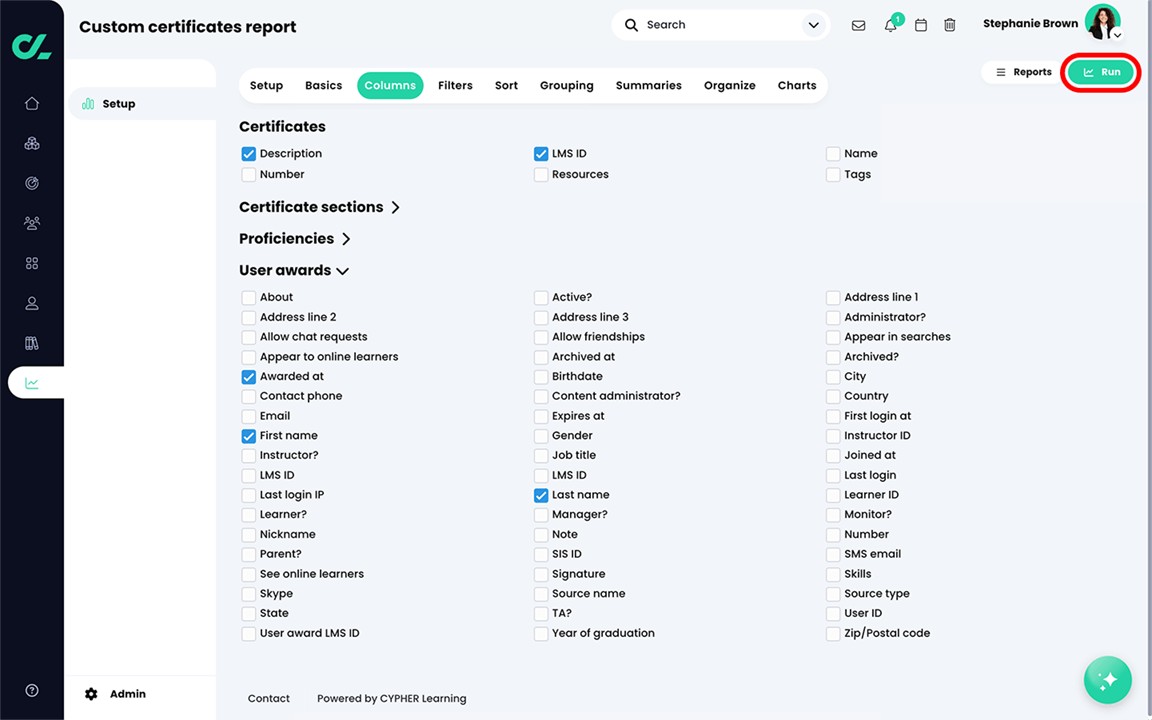
Task: Open the Charts tab
Action: pyautogui.click(x=797, y=85)
